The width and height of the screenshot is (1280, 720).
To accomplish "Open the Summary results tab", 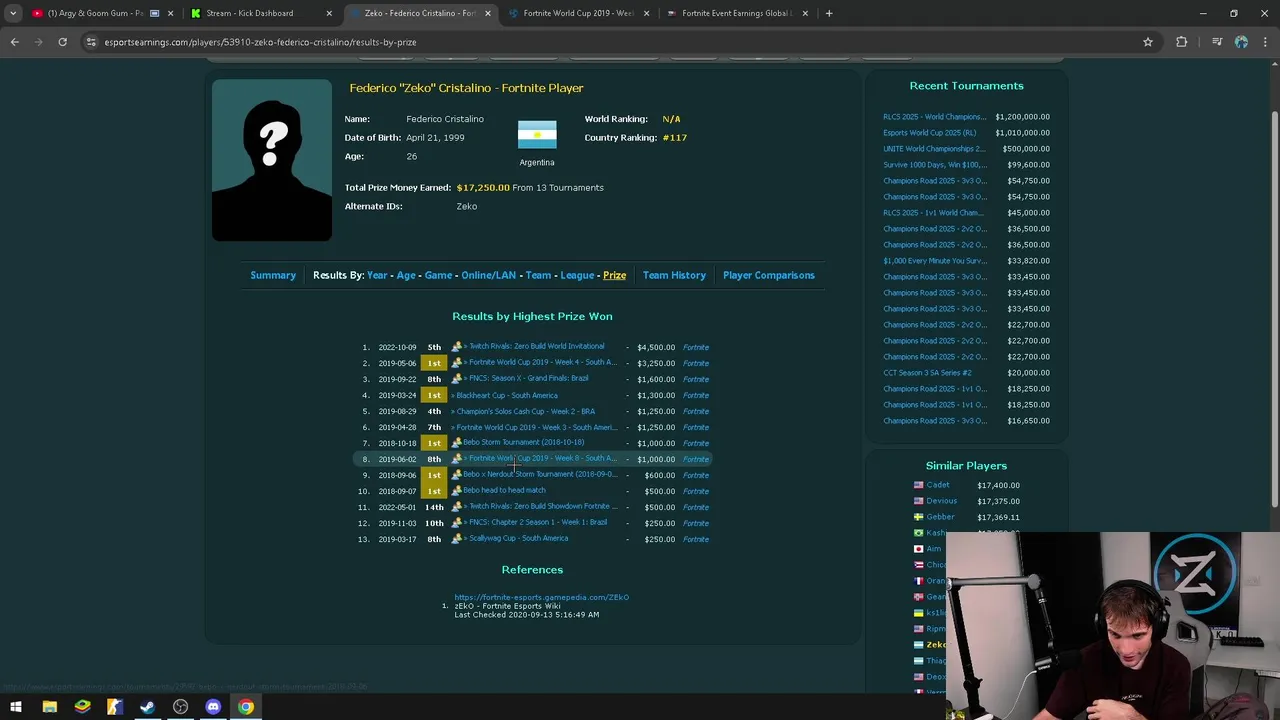I will tap(273, 275).
